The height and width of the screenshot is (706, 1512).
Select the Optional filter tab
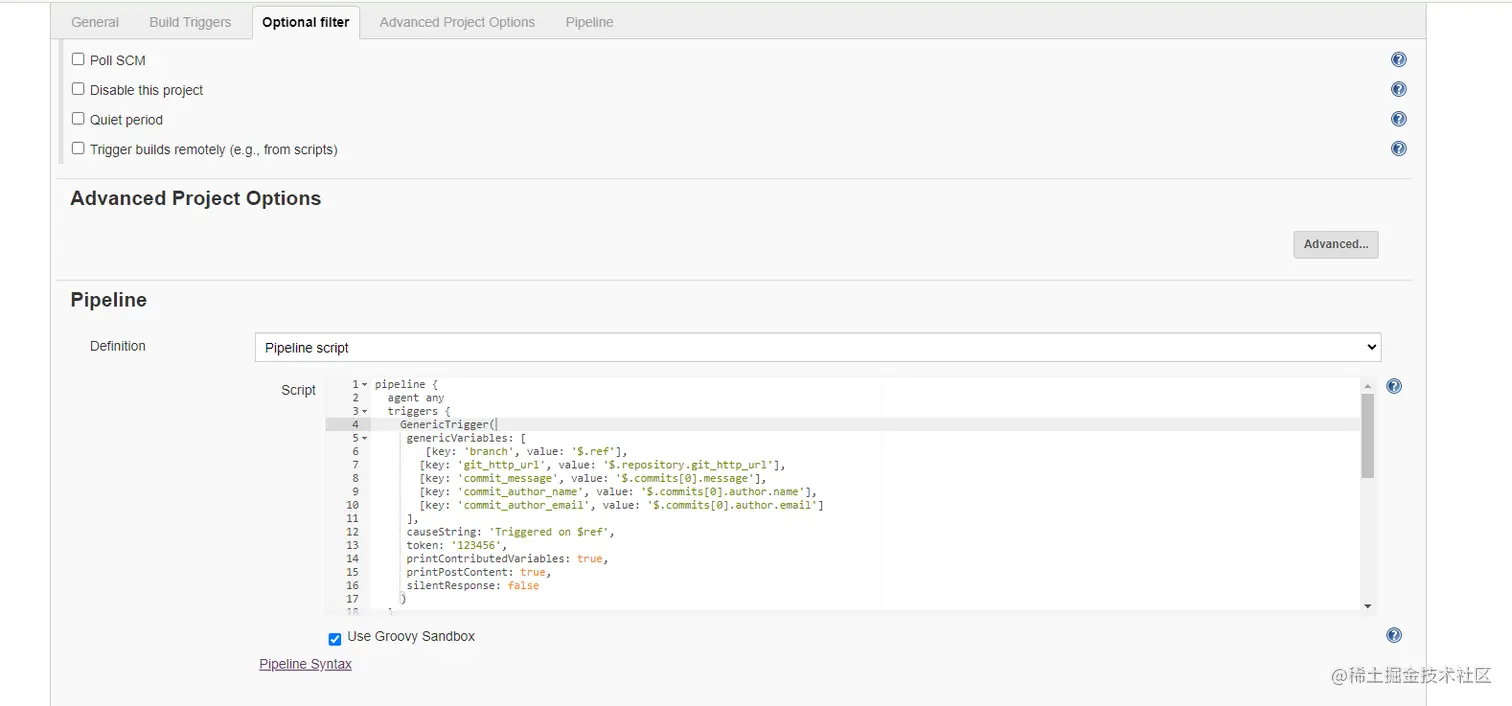pos(305,22)
